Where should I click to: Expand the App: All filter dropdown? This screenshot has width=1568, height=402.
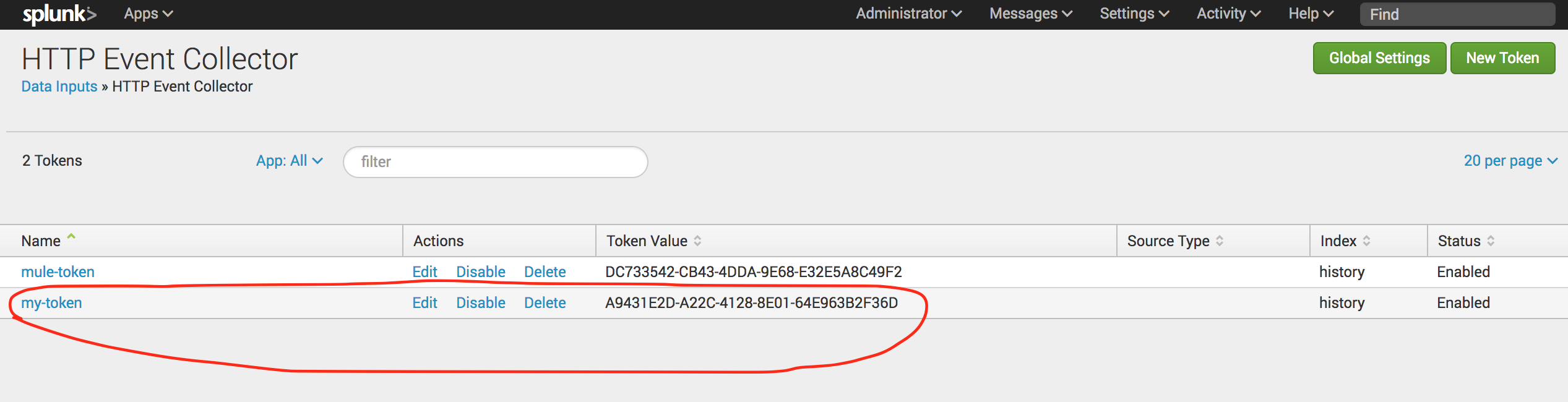[289, 161]
